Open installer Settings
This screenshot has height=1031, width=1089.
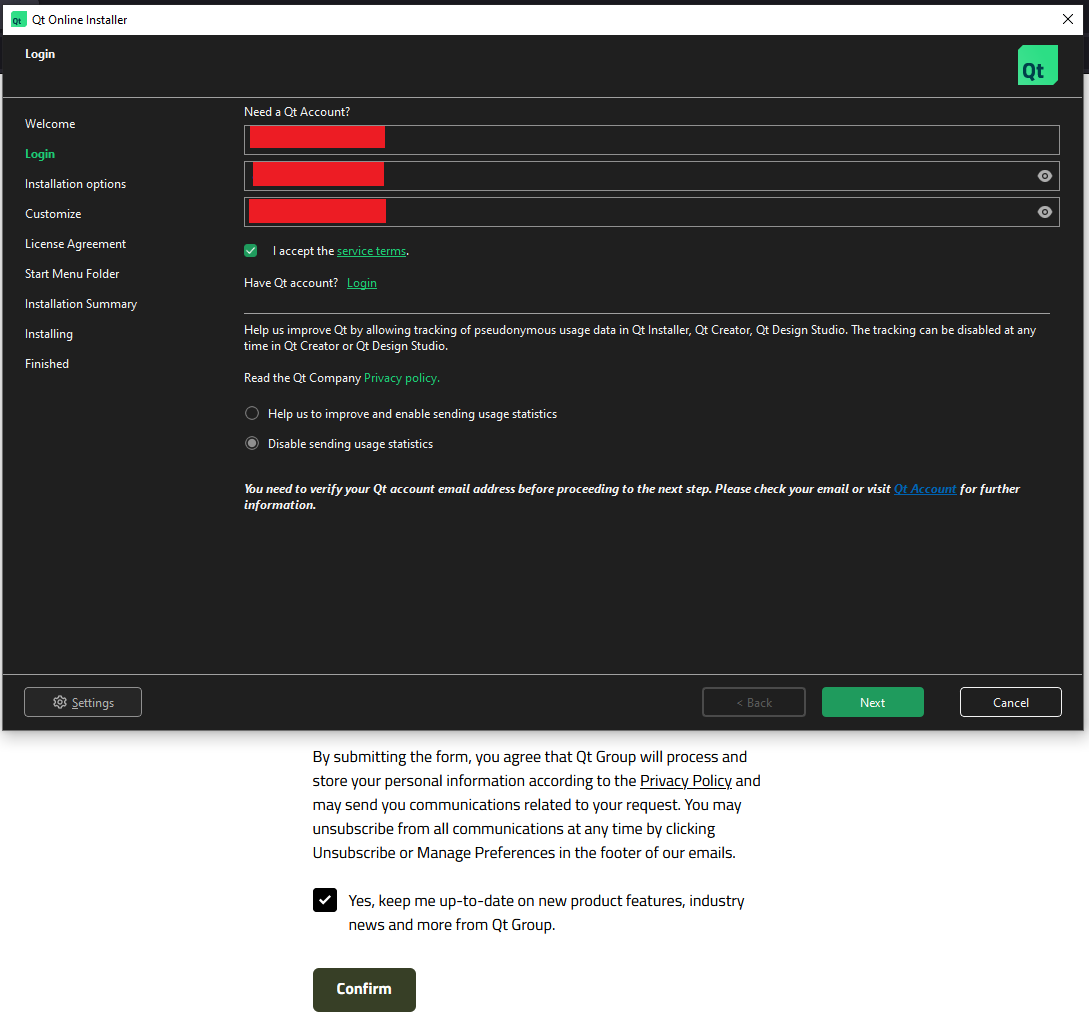83,702
